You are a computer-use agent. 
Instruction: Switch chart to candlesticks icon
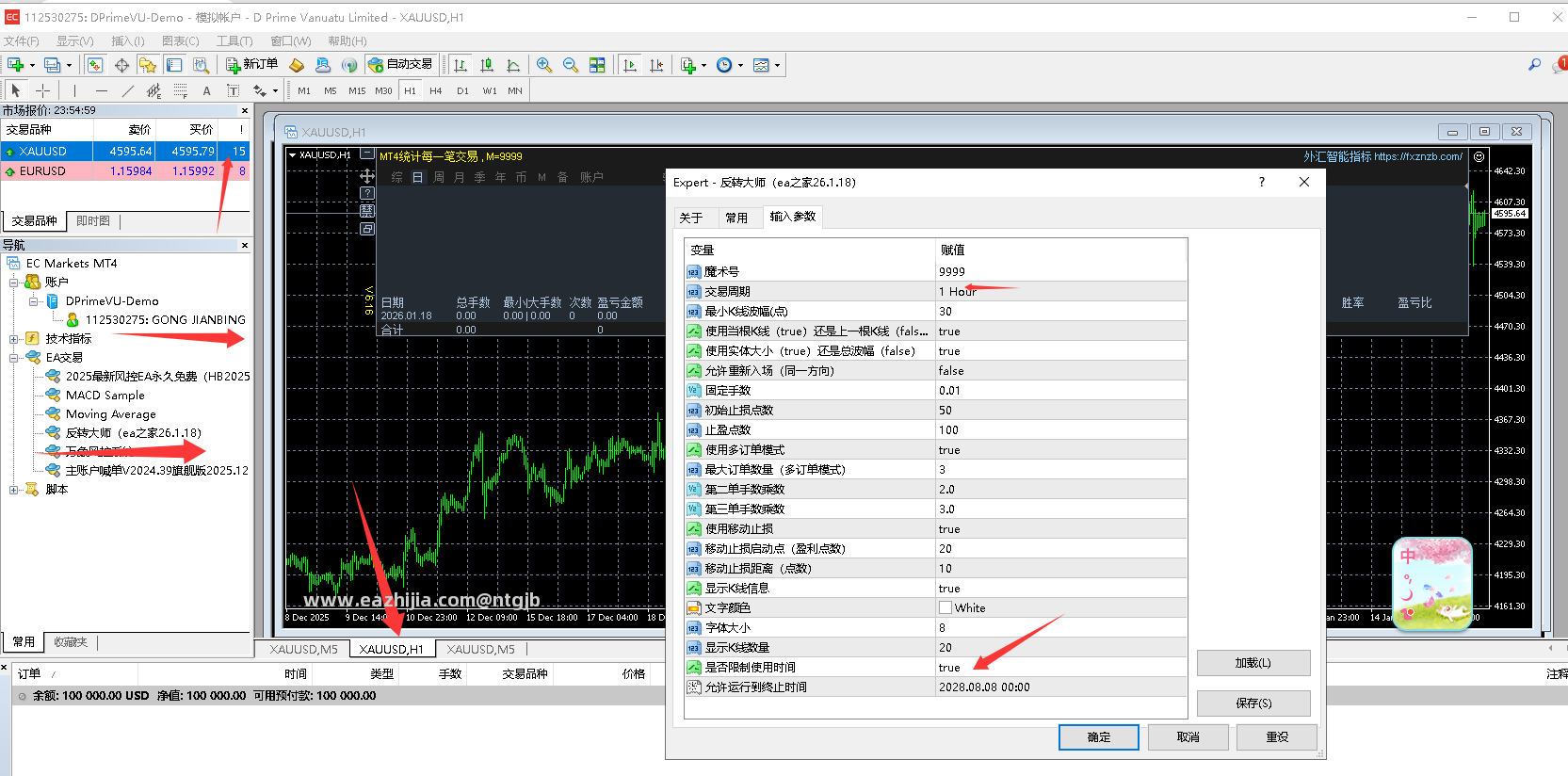[x=487, y=65]
